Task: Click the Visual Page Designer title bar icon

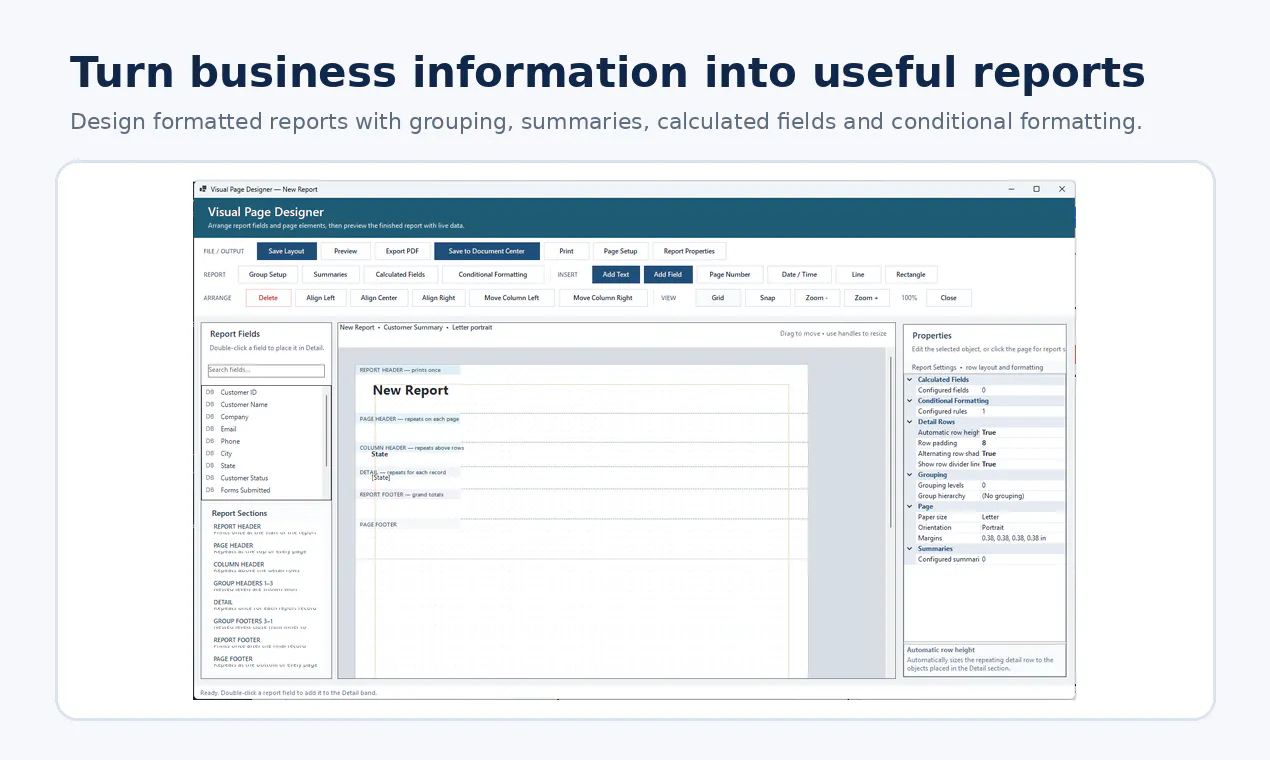Action: coord(203,189)
